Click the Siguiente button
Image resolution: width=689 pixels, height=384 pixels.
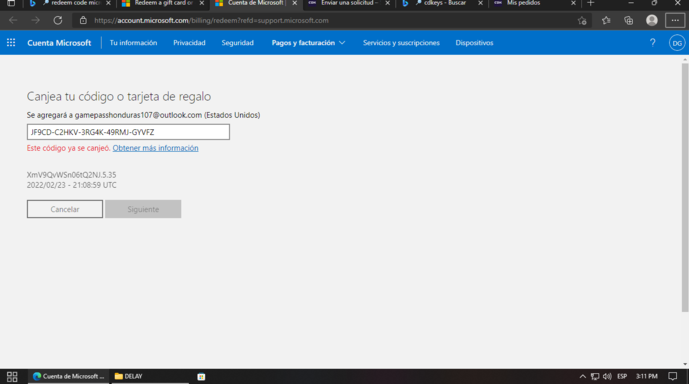coord(143,209)
